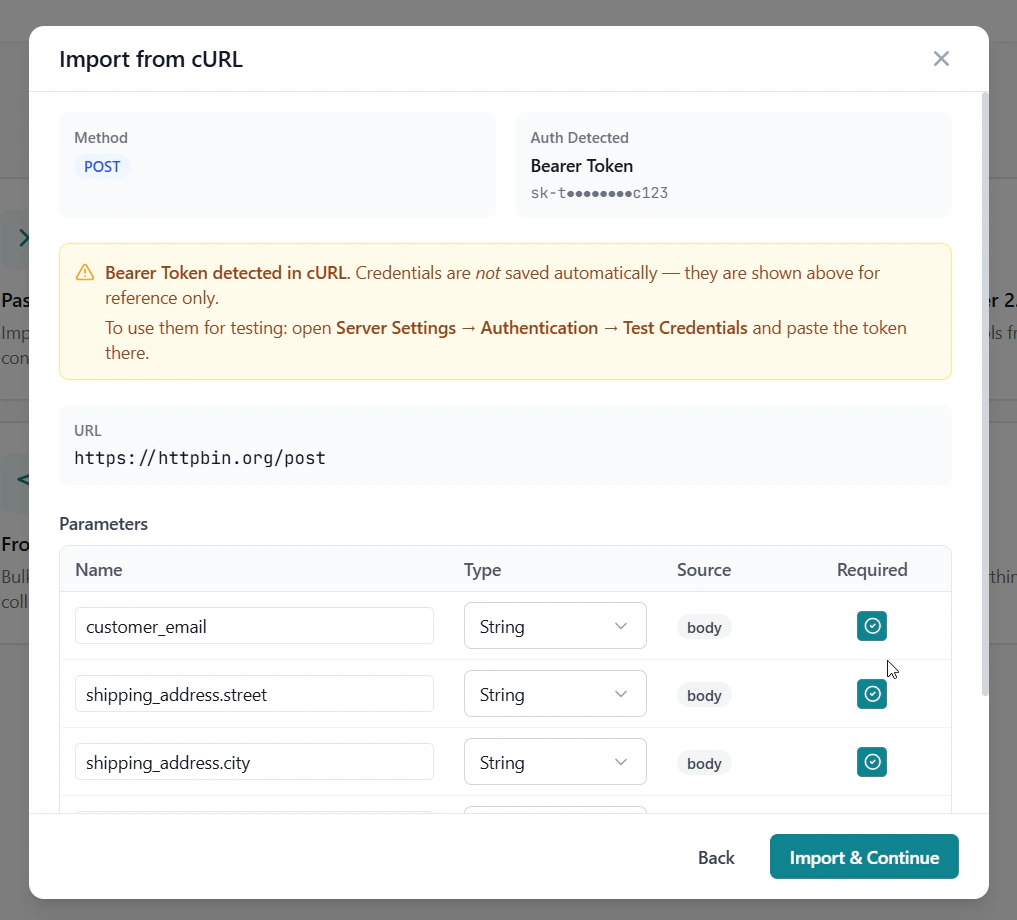
Task: Click the Test Credentials text in the warning
Action: 685,328
